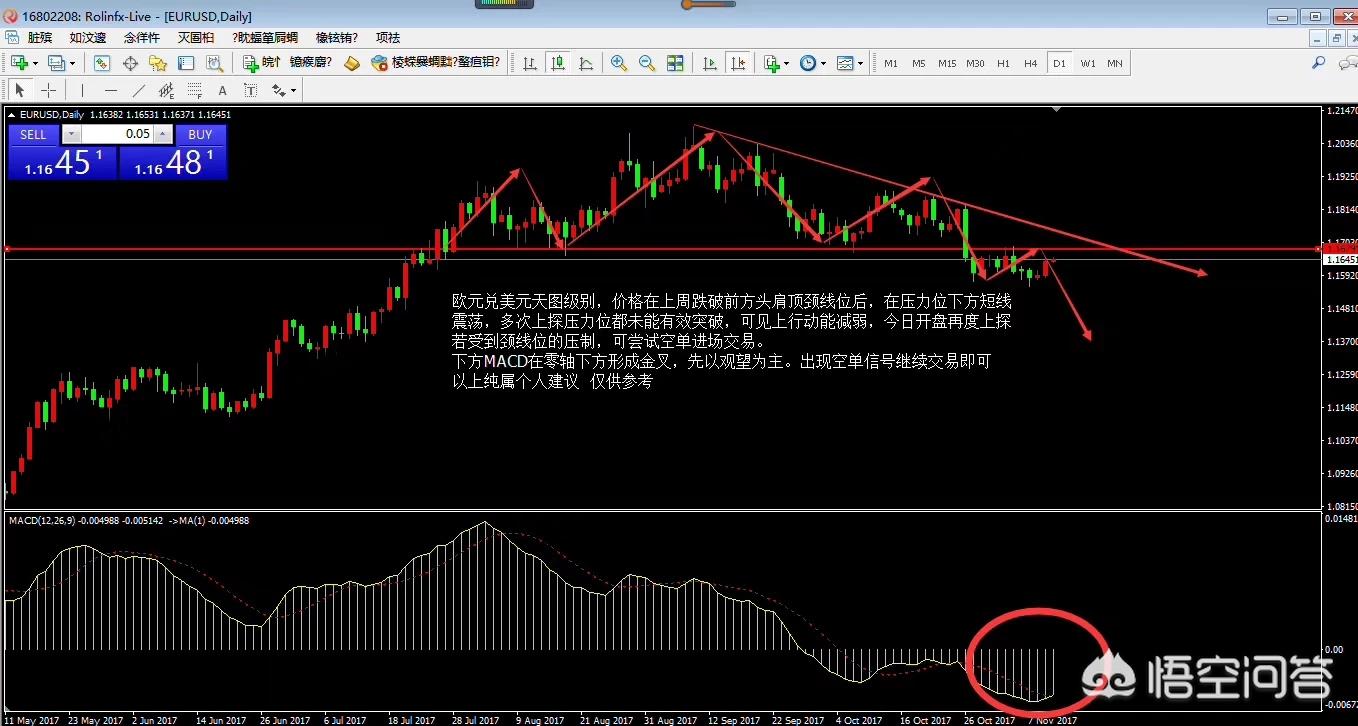The width and height of the screenshot is (1358, 726).
Task: Toggle chart auto scroll
Action: tap(710, 63)
